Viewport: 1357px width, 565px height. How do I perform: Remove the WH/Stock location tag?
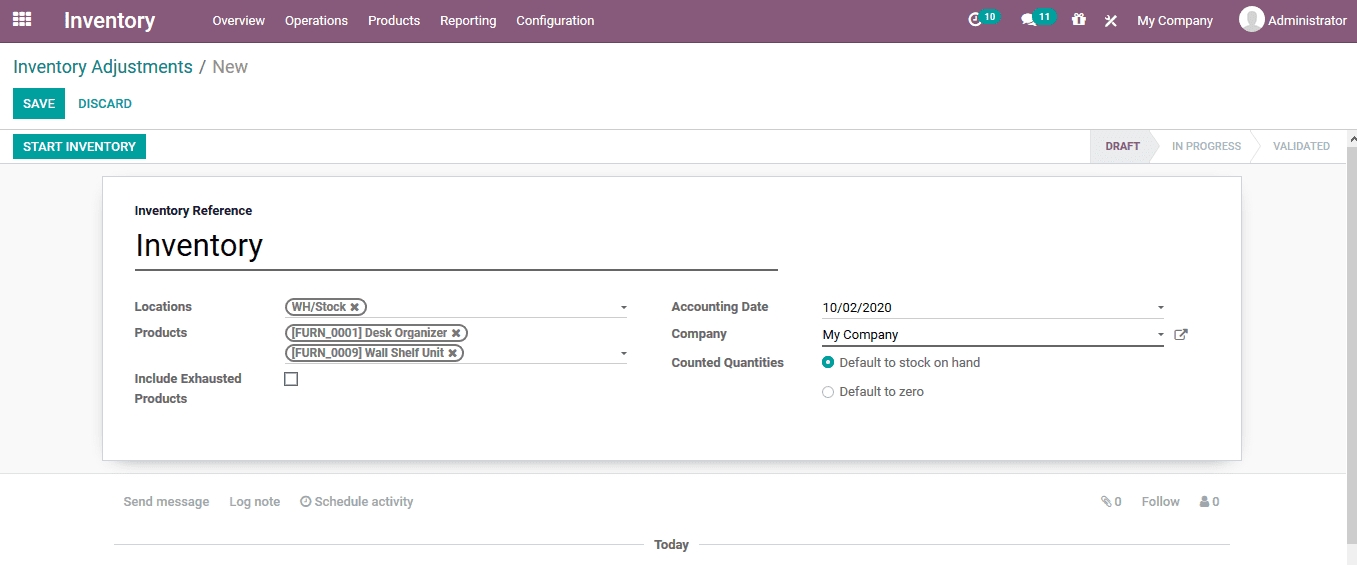click(354, 307)
